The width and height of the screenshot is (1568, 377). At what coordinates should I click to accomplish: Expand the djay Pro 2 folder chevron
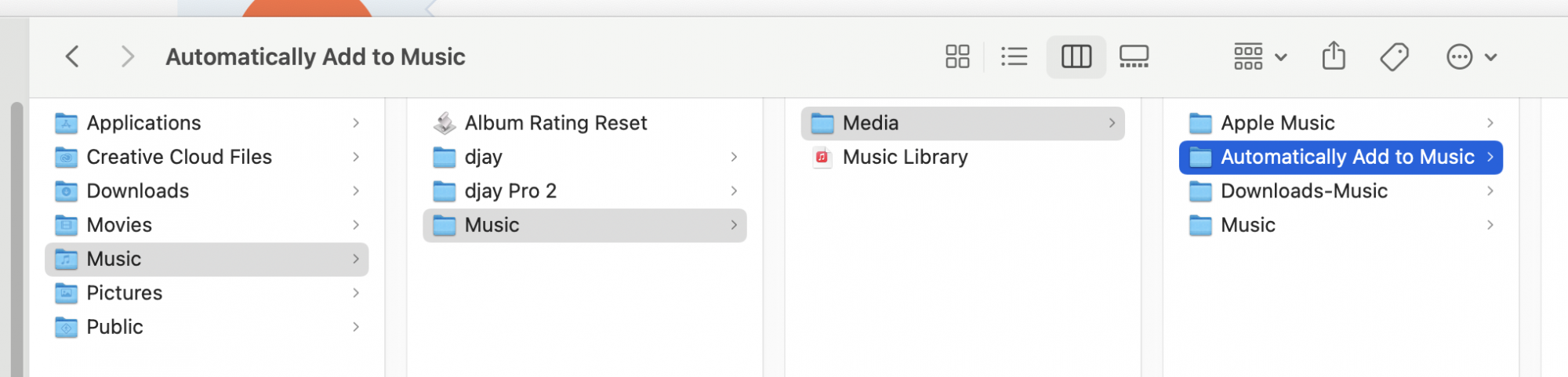coord(734,191)
